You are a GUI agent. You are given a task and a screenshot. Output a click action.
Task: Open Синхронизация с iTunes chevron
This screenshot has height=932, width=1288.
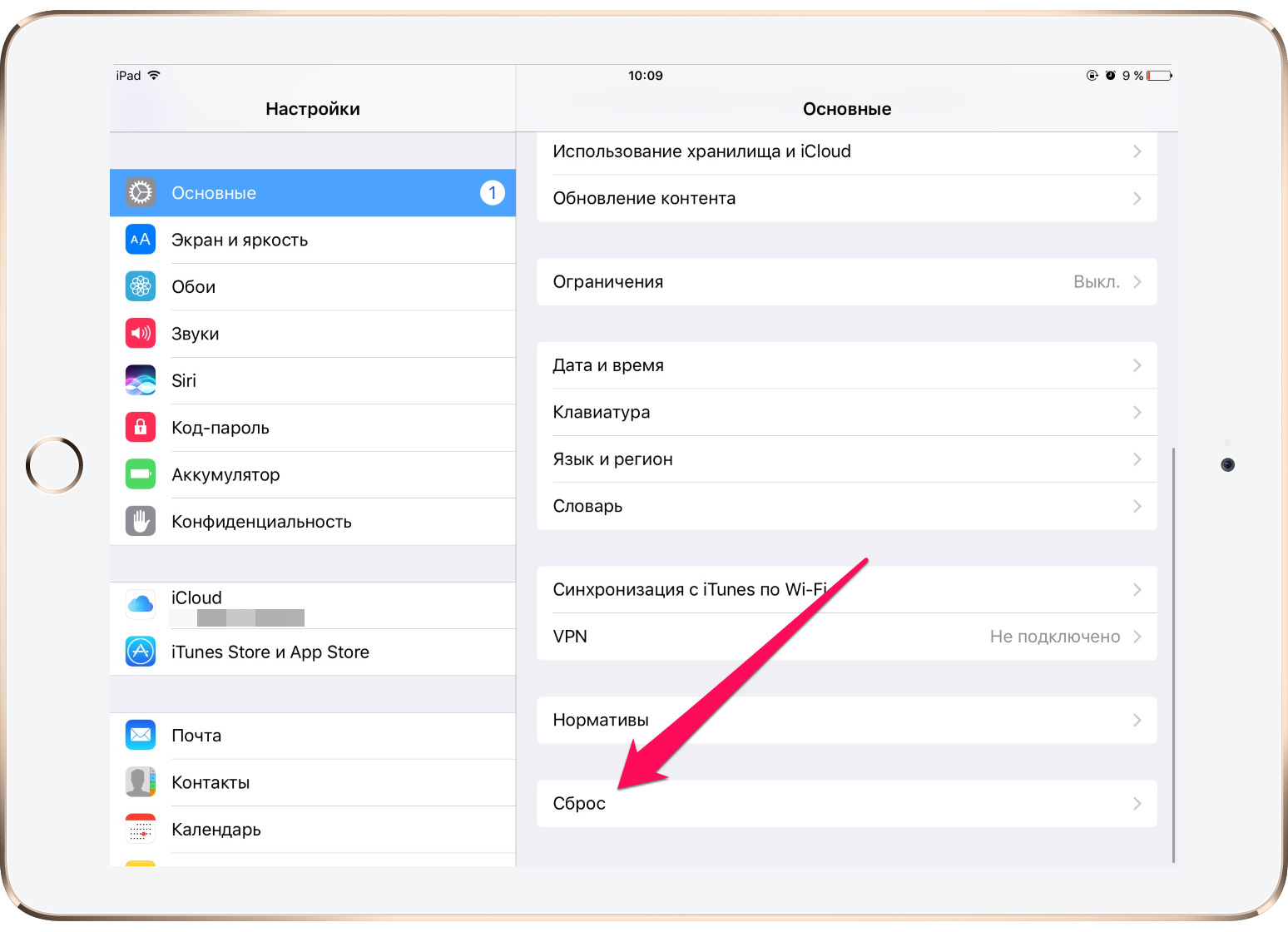1137,590
